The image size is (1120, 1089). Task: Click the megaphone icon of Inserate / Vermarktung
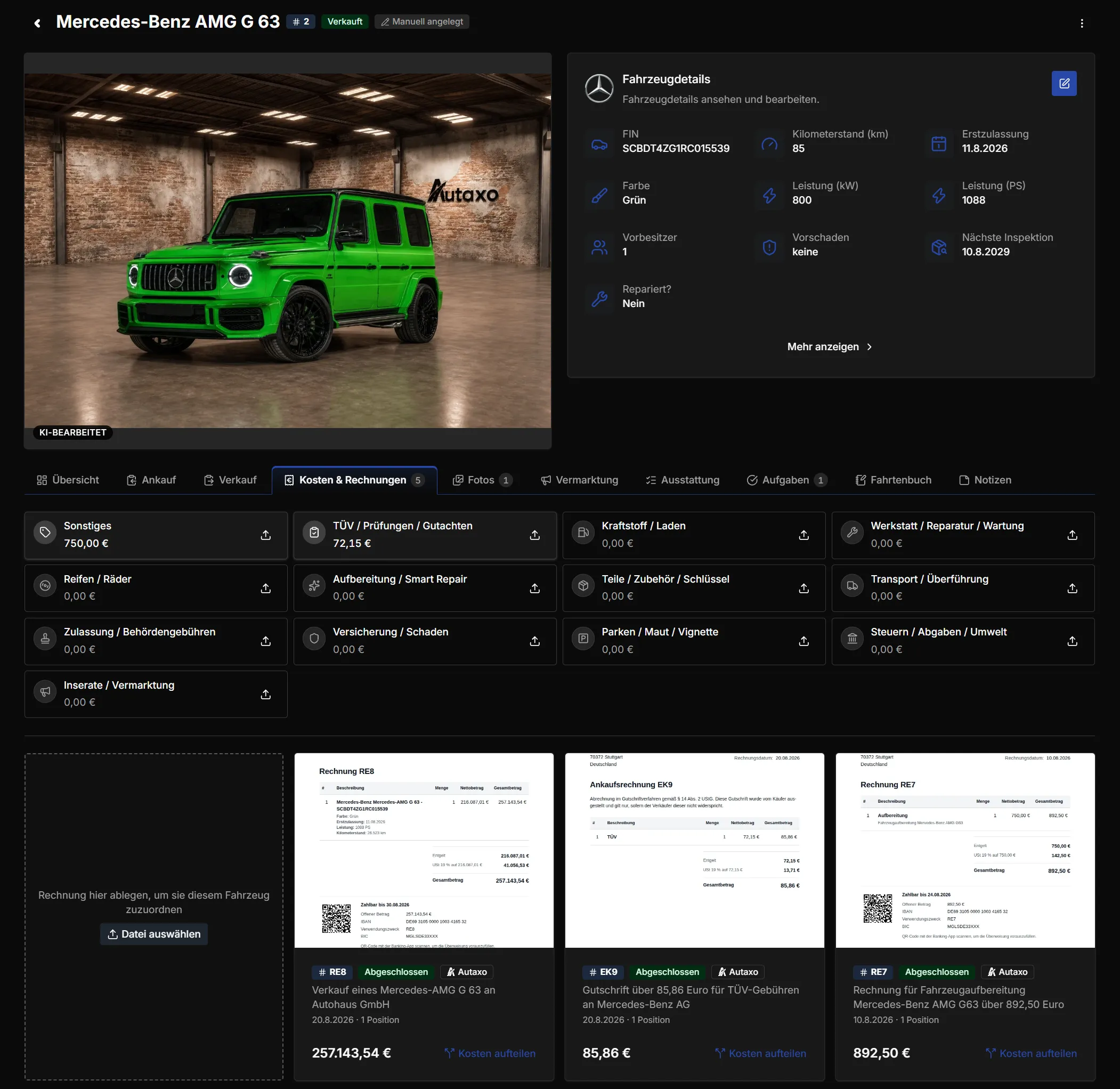pyautogui.click(x=45, y=691)
